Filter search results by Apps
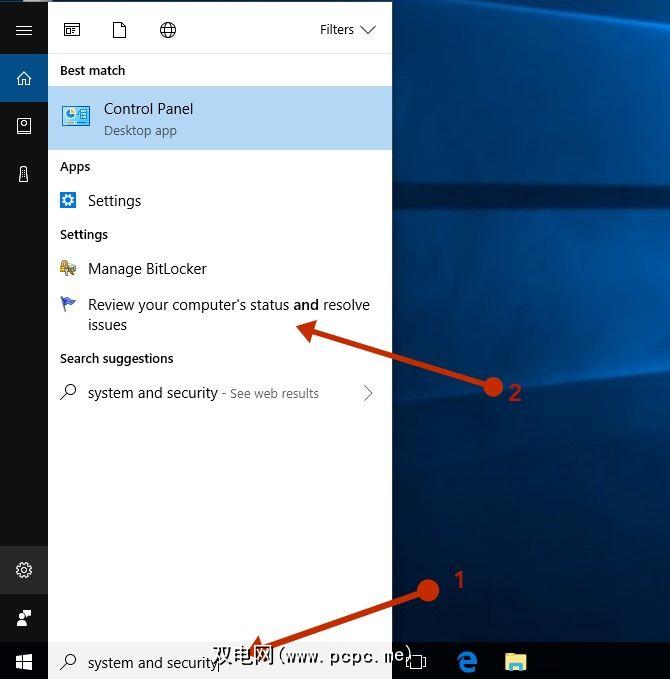This screenshot has width=670, height=679. [x=72, y=30]
